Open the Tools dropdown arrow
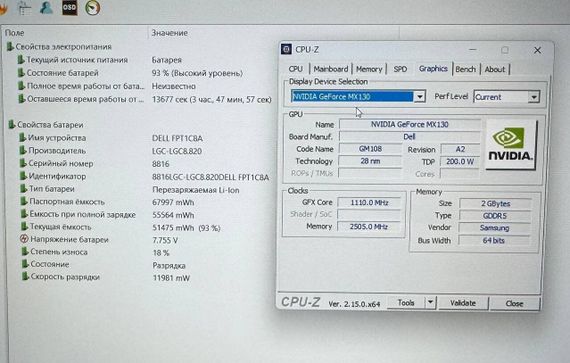Viewport: 570px width, 363px height. 430,302
